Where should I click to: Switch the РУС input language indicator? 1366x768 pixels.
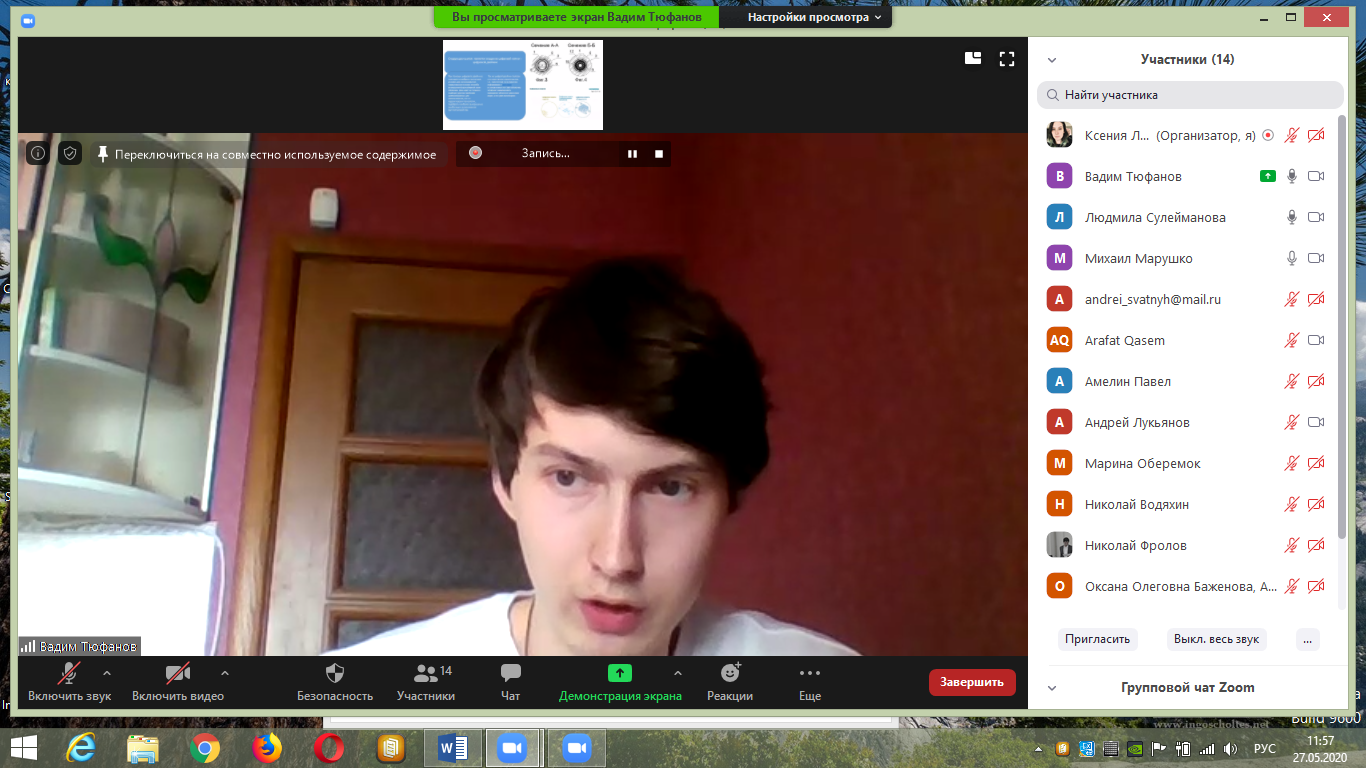[1265, 748]
